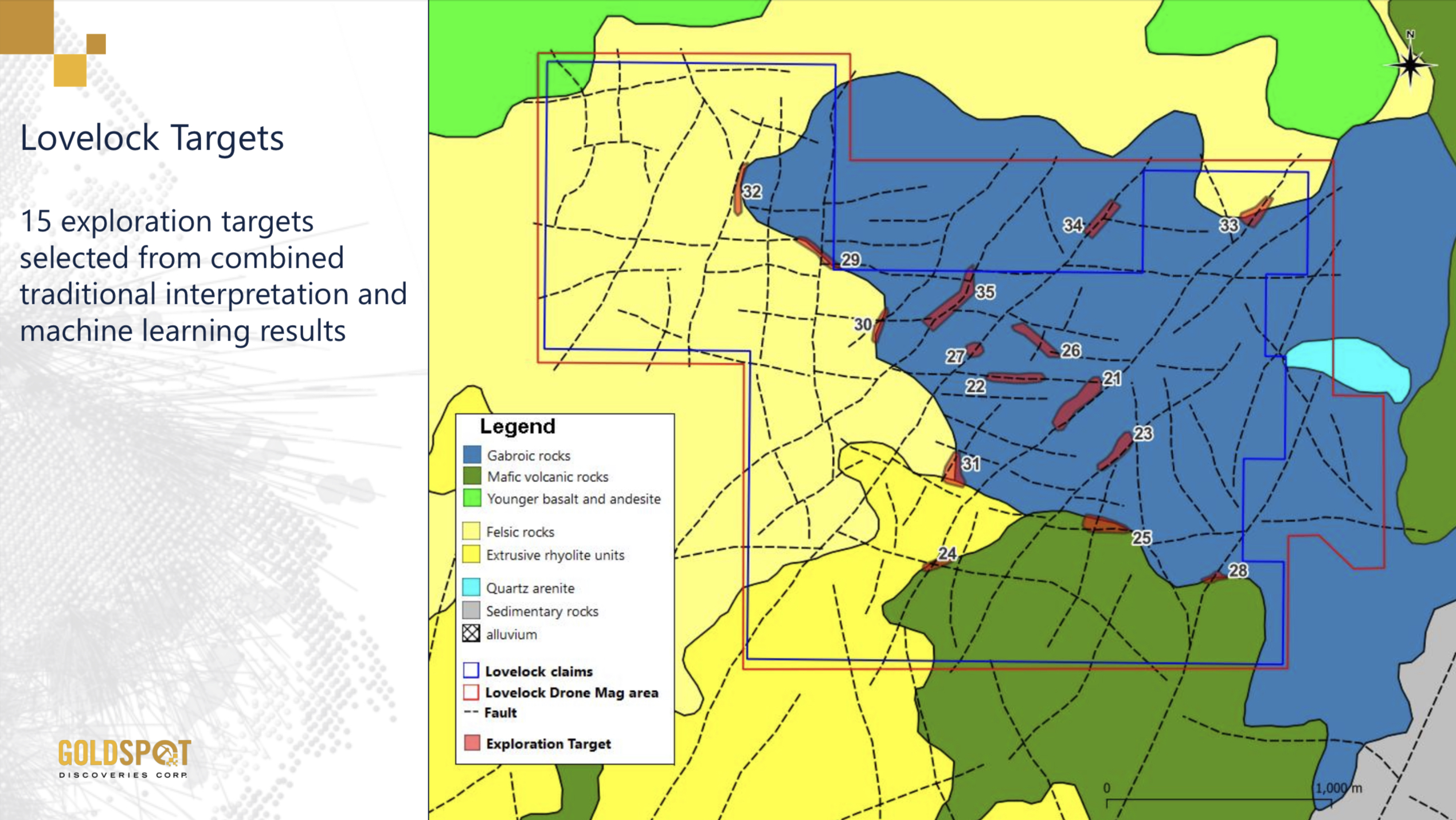This screenshot has width=1456, height=820.
Task: Click target label 29 on the map
Action: (x=850, y=260)
